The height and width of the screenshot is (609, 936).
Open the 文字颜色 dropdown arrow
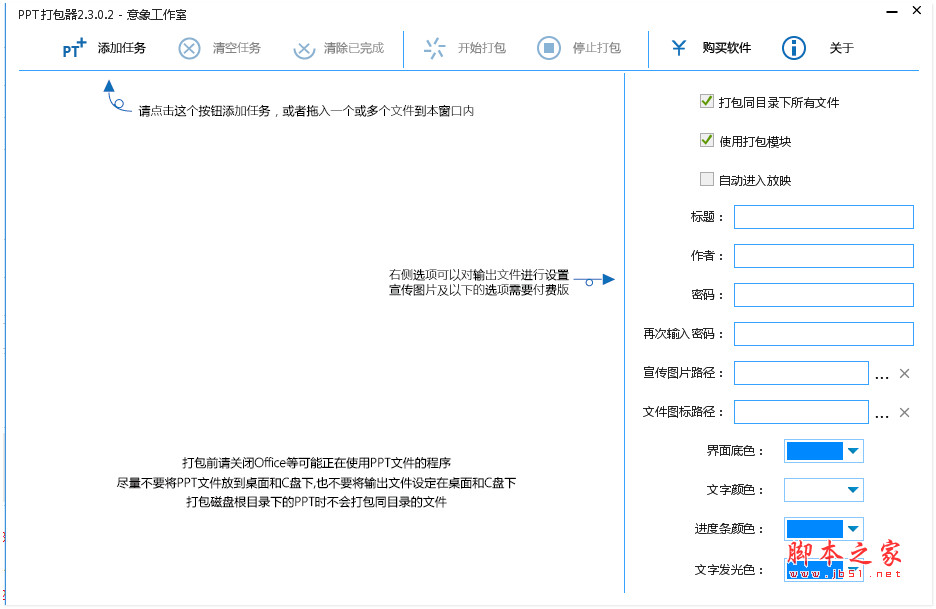pyautogui.click(x=854, y=490)
